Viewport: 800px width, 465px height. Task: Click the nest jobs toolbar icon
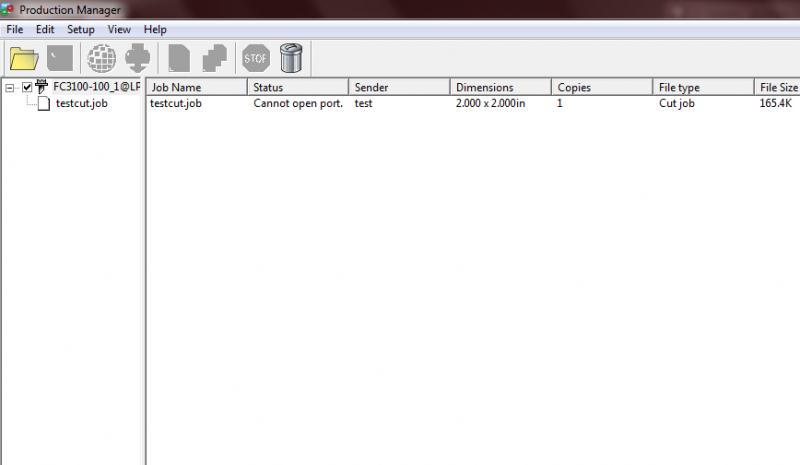(214, 58)
